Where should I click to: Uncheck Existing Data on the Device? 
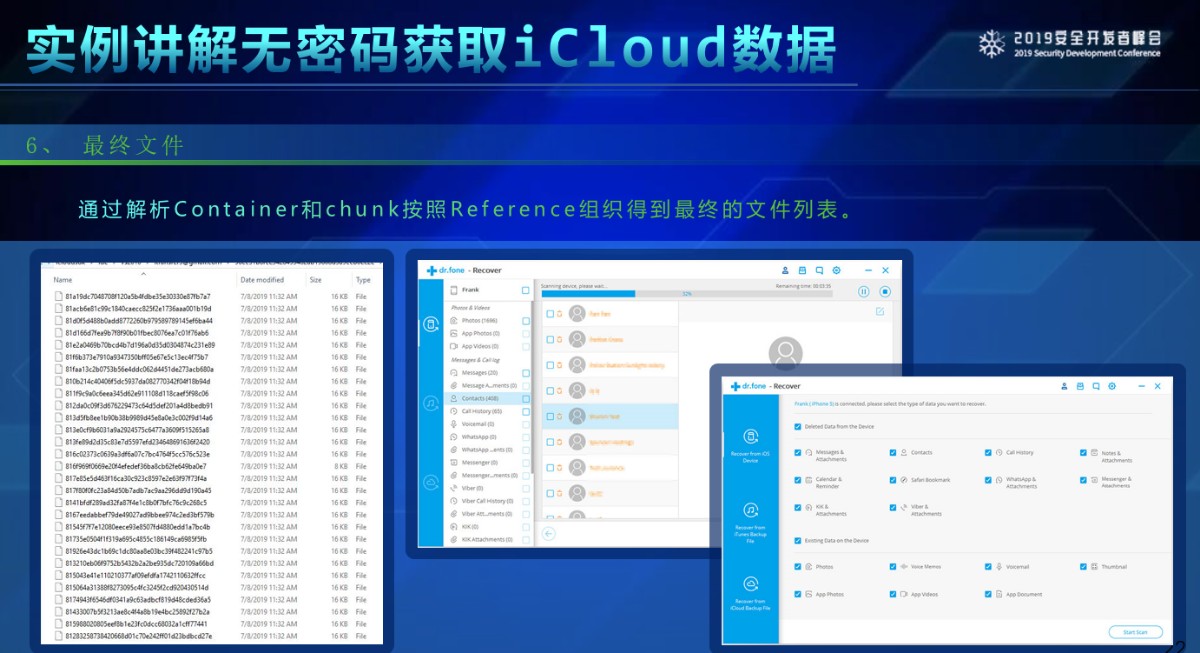[797, 540]
